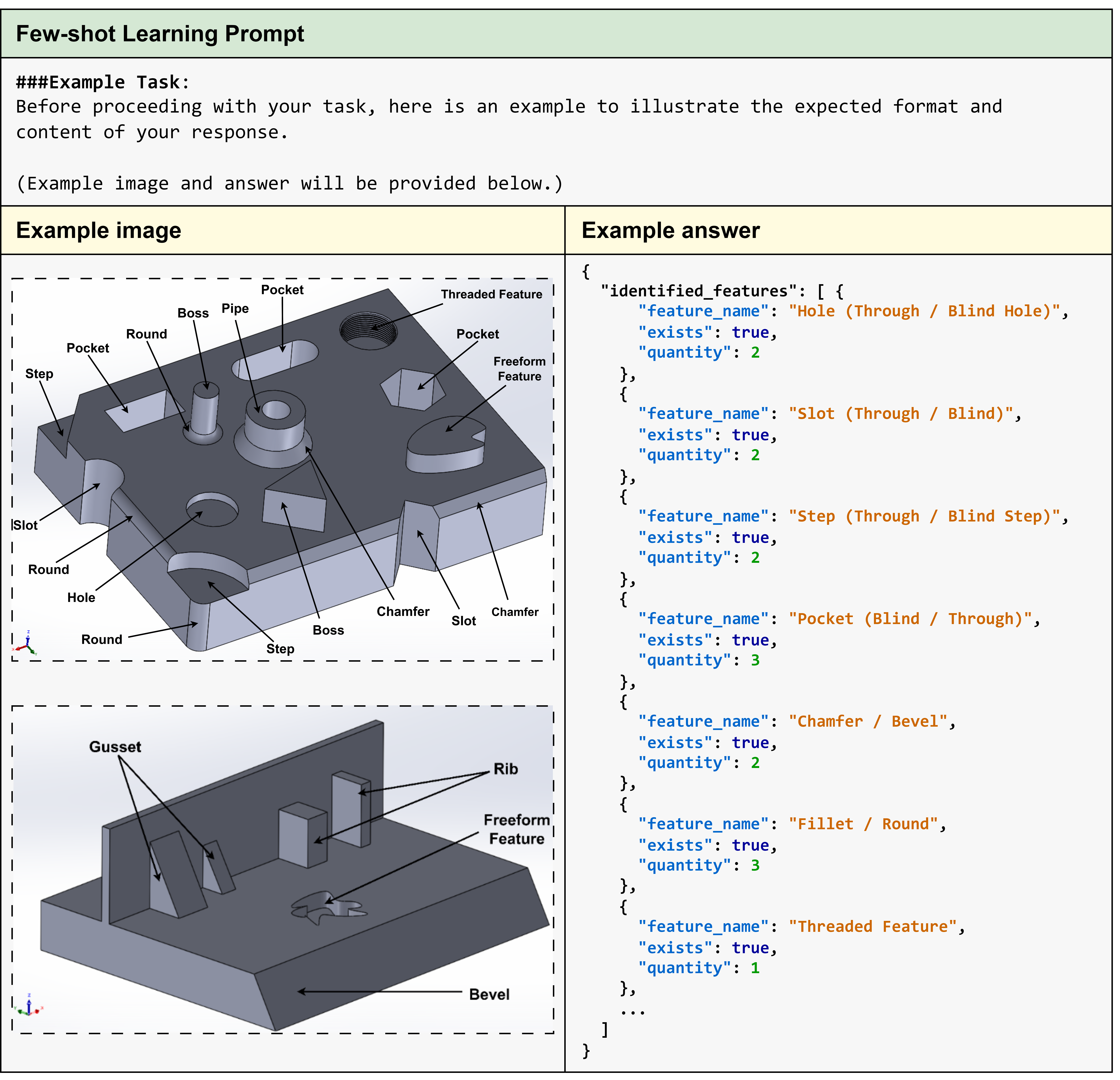Click the "Threaded Feature" label in the upper image
Viewport: 1120px width, 1080px height.
491,294
